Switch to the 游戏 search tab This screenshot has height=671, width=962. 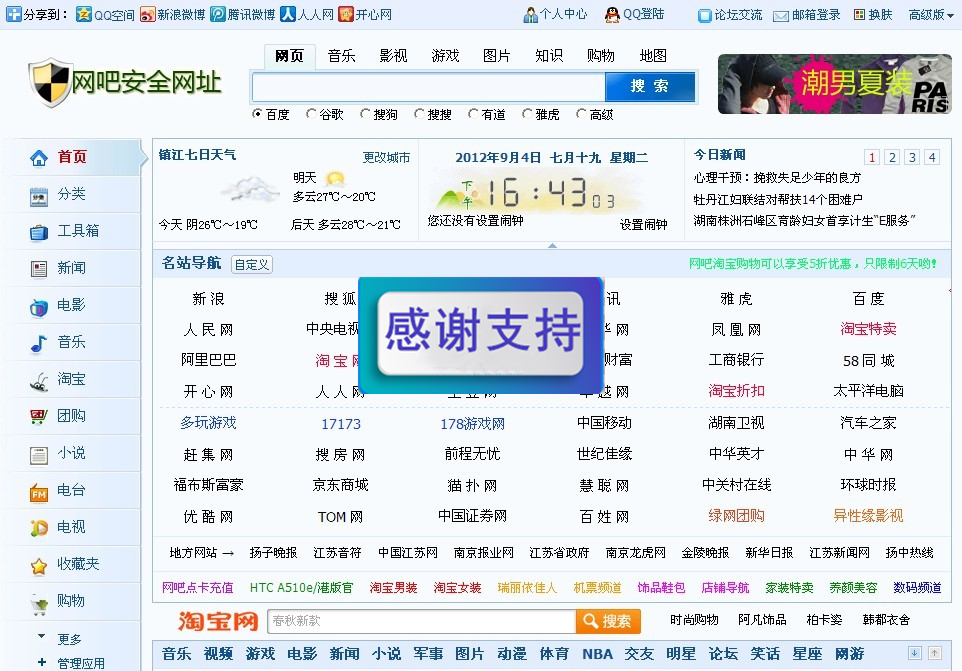445,56
